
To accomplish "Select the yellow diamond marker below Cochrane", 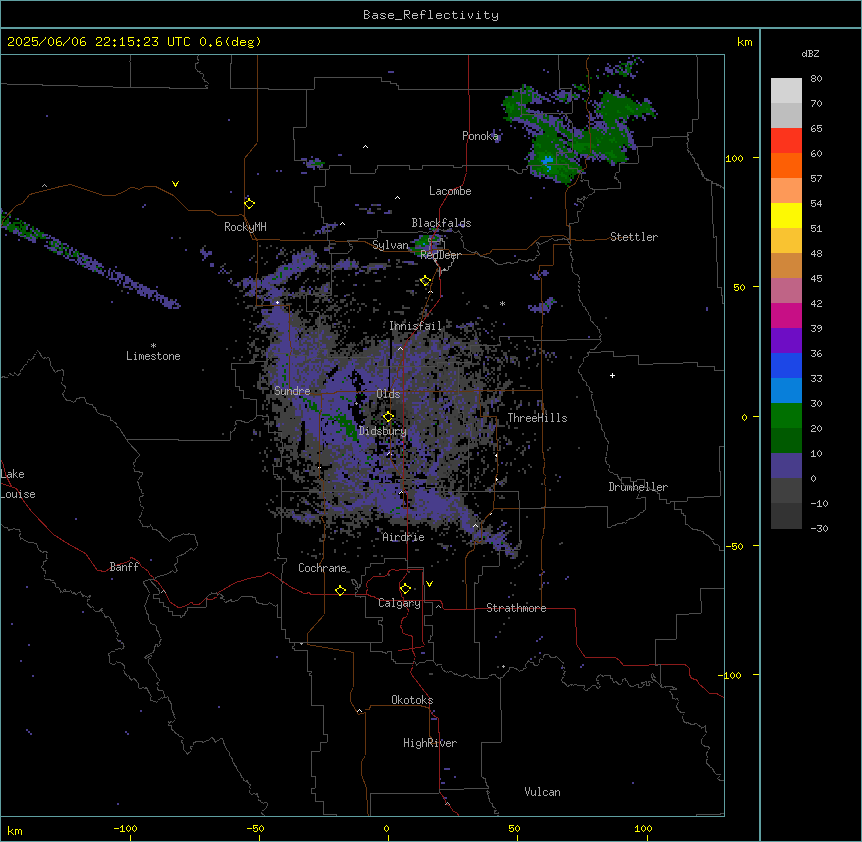I will [x=340, y=590].
